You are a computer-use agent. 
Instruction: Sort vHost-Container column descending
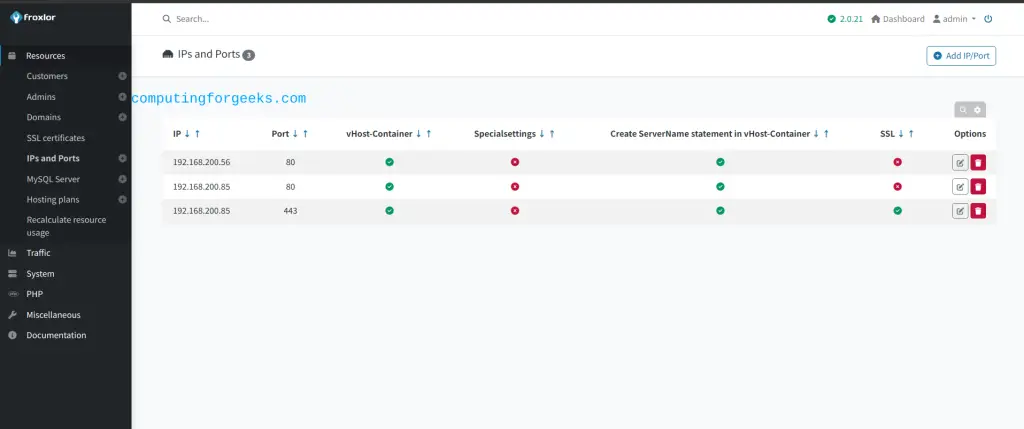(419, 133)
